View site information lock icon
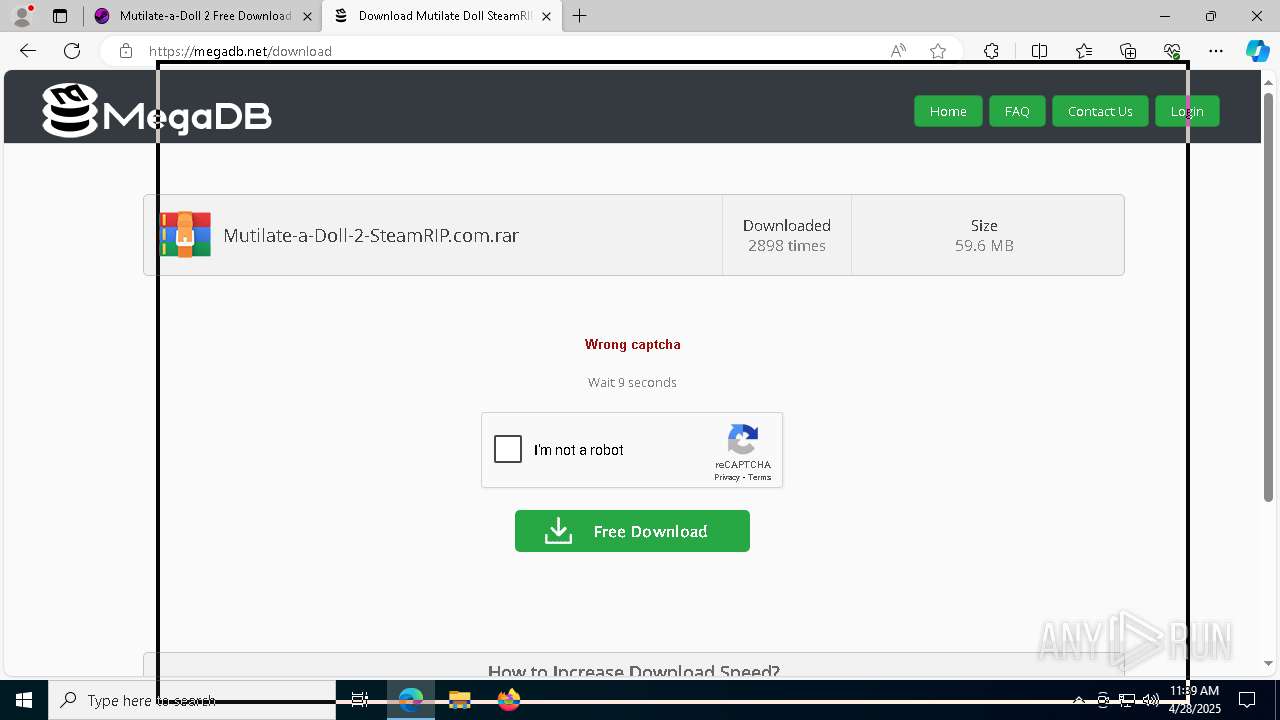Image resolution: width=1280 pixels, height=720 pixels. 125,51
